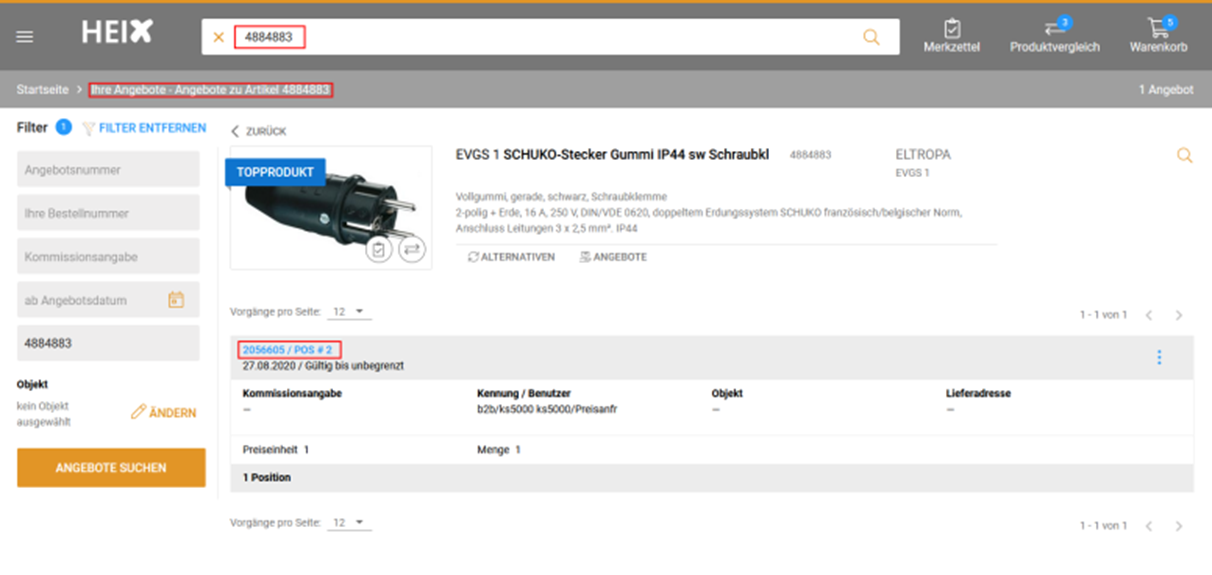1212x575 pixels.
Task: Clear the search field with X icon
Action: tap(219, 37)
